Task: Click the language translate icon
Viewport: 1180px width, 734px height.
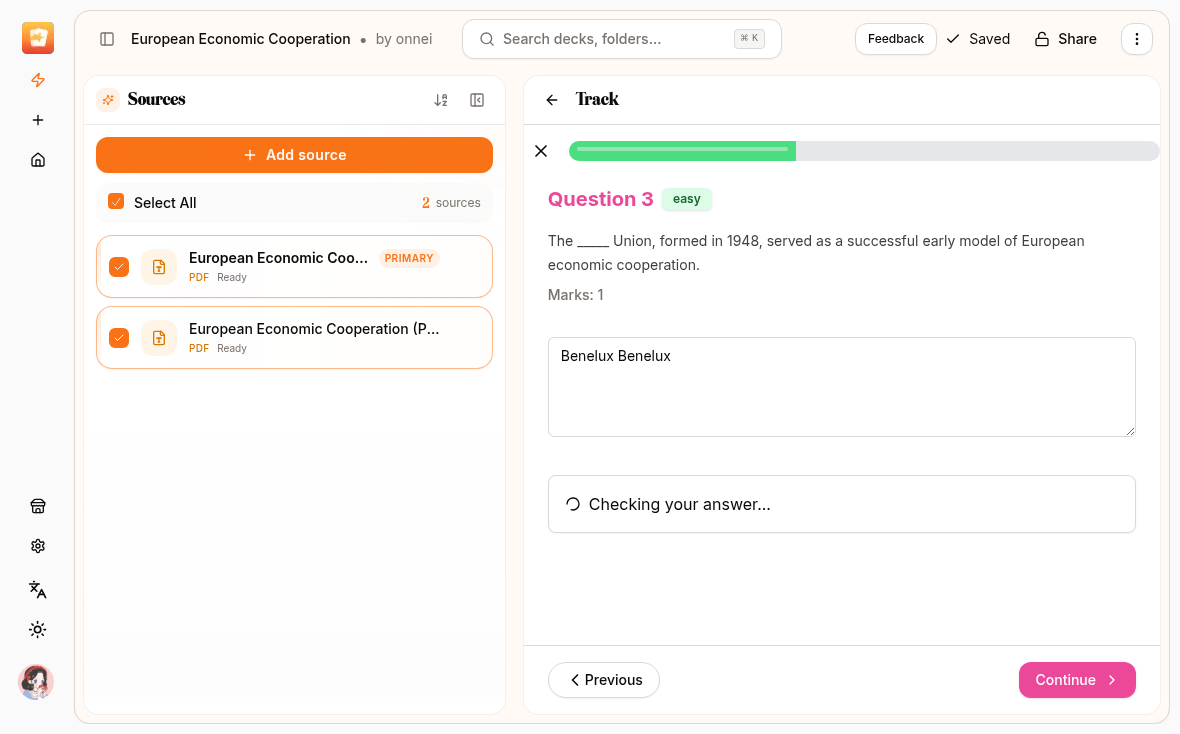Action: (x=38, y=589)
